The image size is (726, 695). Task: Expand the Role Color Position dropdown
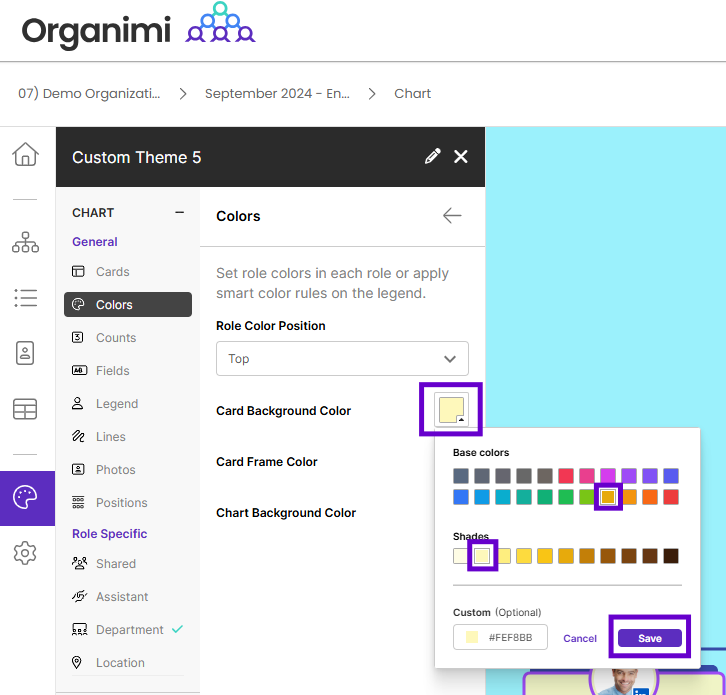tap(342, 359)
